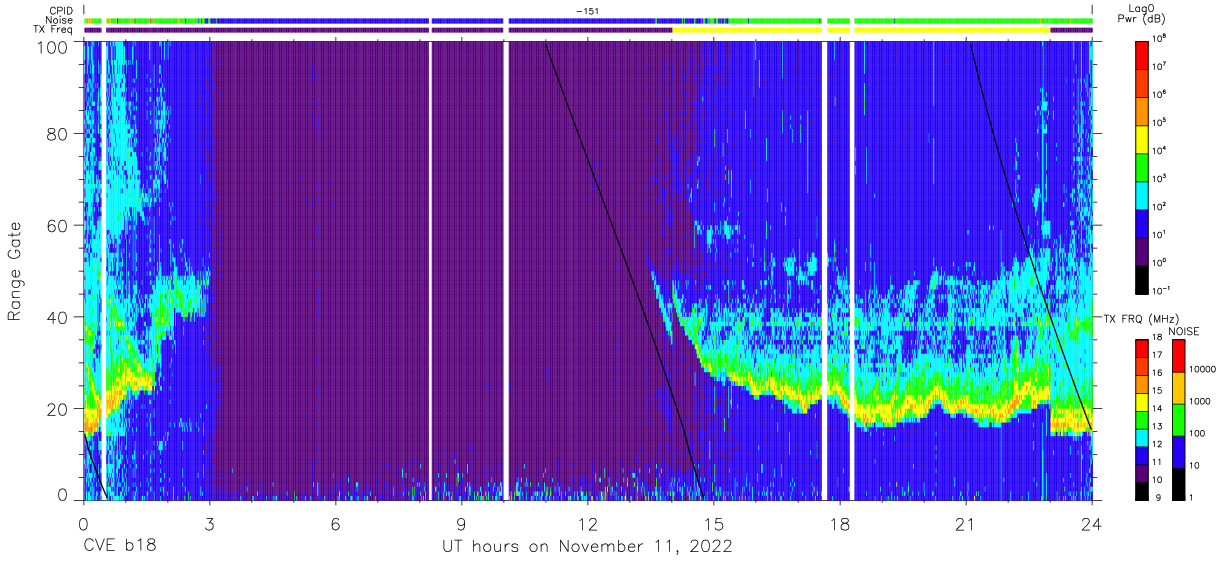Click the 'CVE b18' label
Screen dimensions: 1228x567
[x=120, y=546]
